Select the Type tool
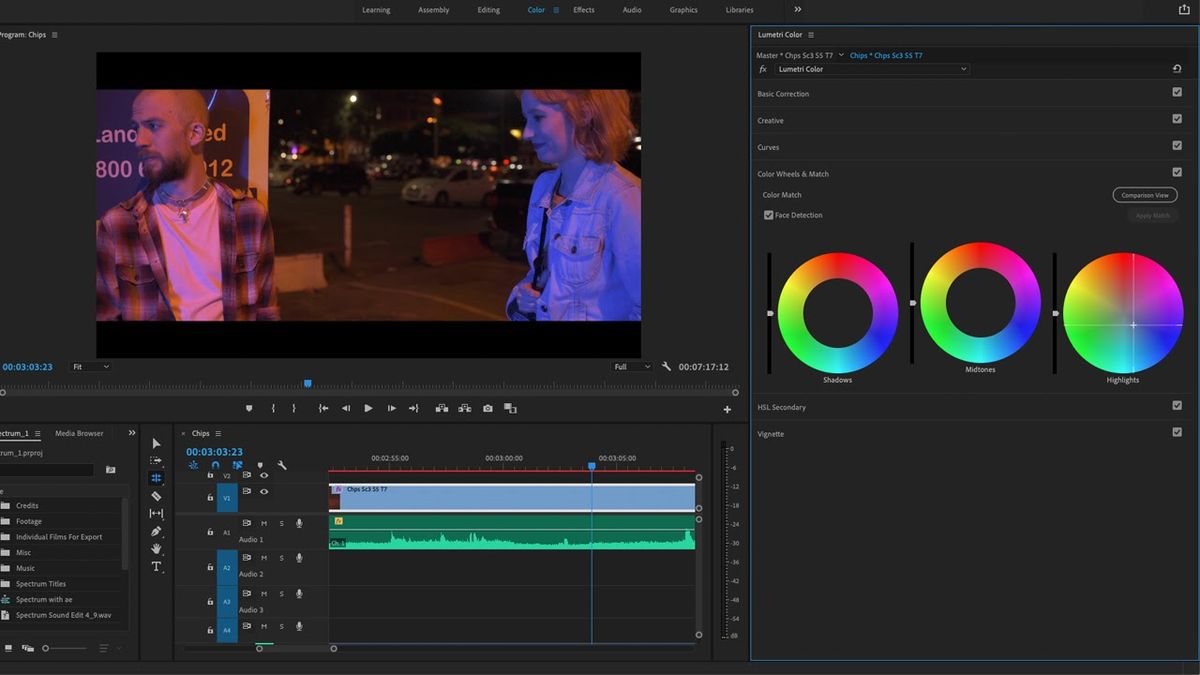 tap(156, 566)
